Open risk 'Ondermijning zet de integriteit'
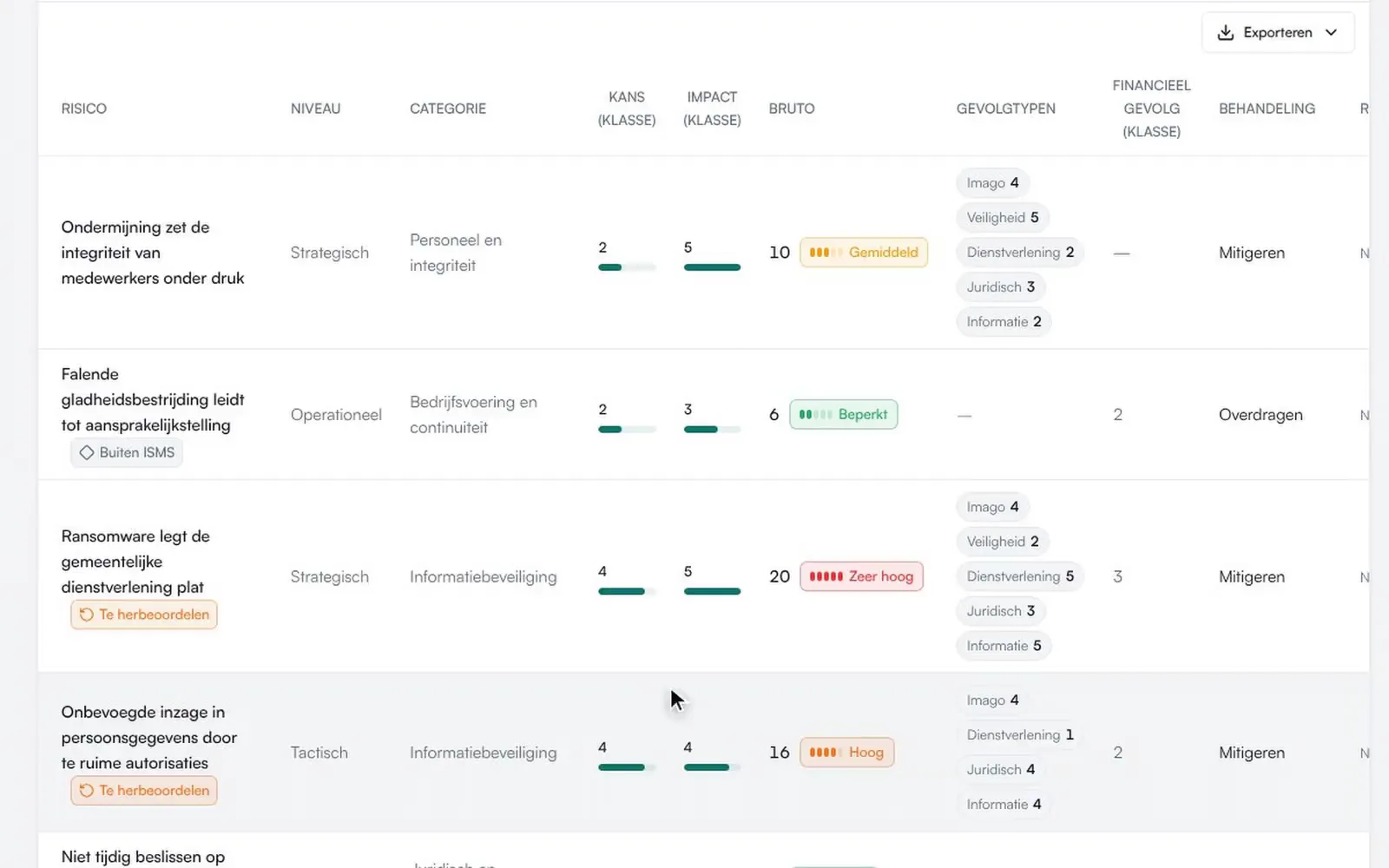Image resolution: width=1389 pixels, height=868 pixels. (153, 253)
